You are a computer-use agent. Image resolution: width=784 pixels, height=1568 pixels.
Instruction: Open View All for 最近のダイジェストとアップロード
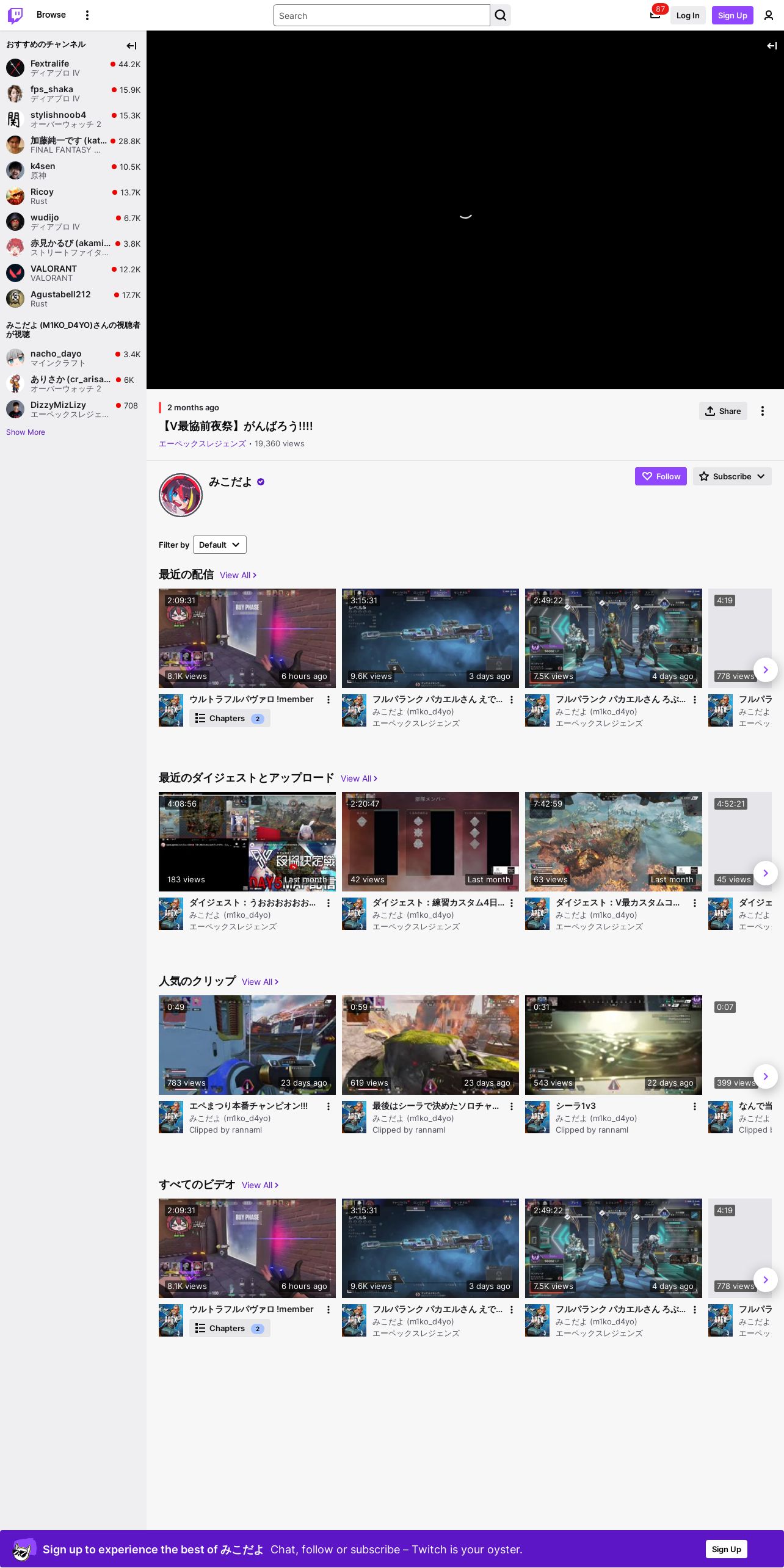click(359, 779)
